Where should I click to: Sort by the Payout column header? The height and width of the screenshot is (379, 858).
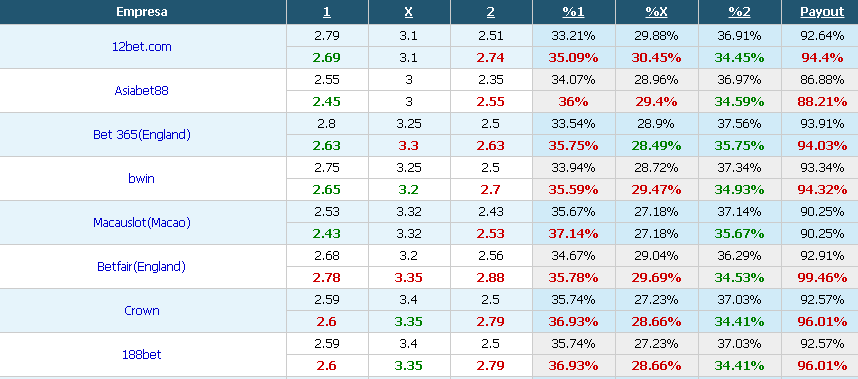pyautogui.click(x=822, y=12)
